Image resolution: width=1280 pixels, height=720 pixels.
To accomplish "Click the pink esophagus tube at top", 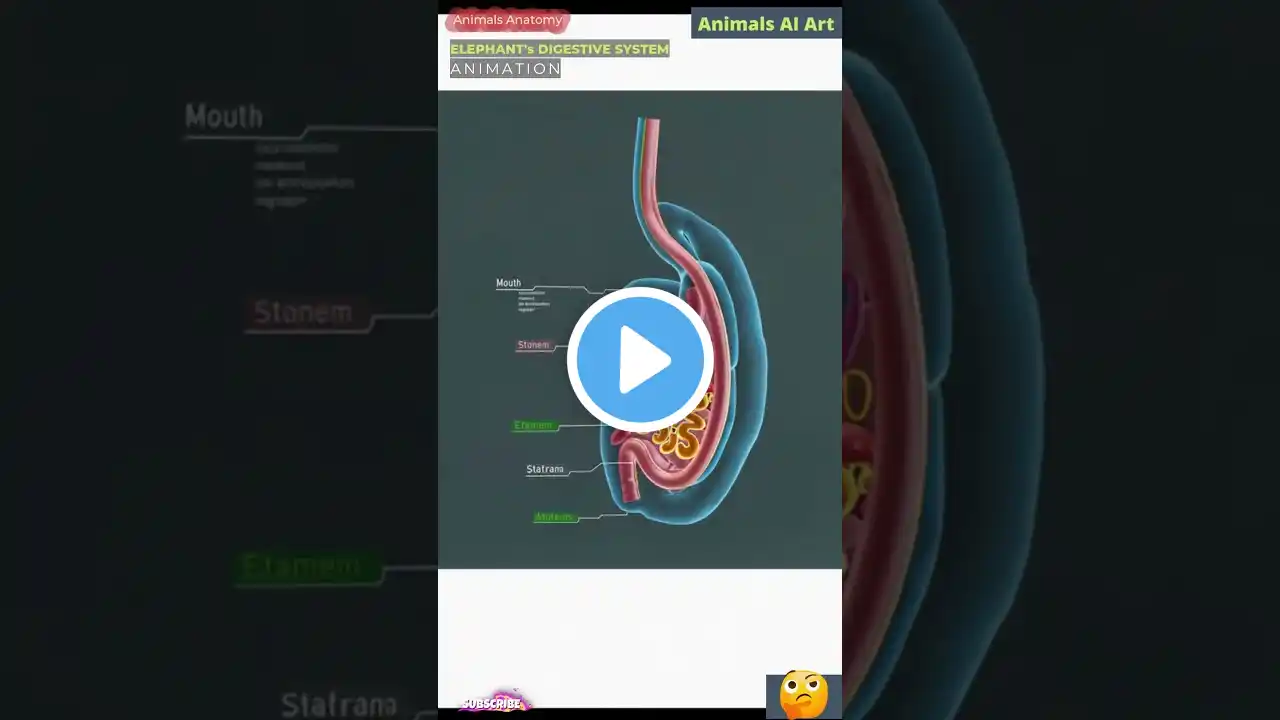I will pos(650,160).
